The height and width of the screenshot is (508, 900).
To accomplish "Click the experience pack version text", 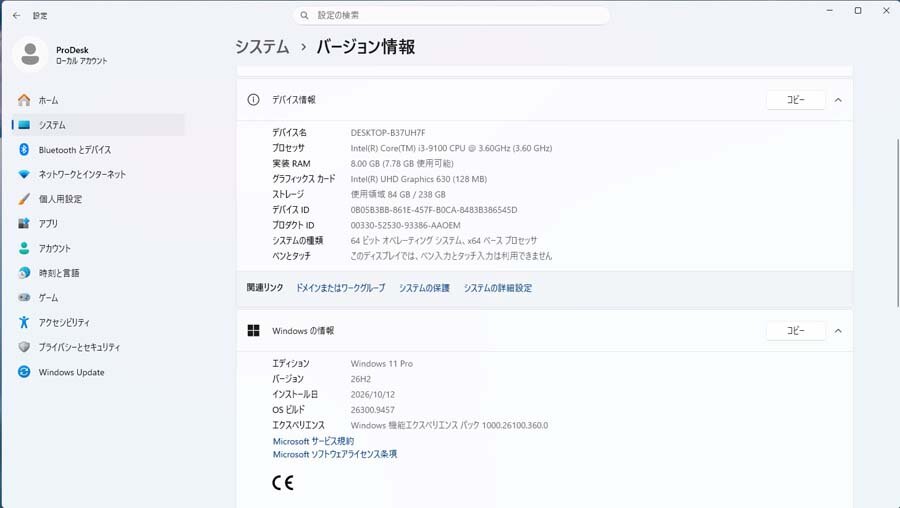I will pos(449,426).
